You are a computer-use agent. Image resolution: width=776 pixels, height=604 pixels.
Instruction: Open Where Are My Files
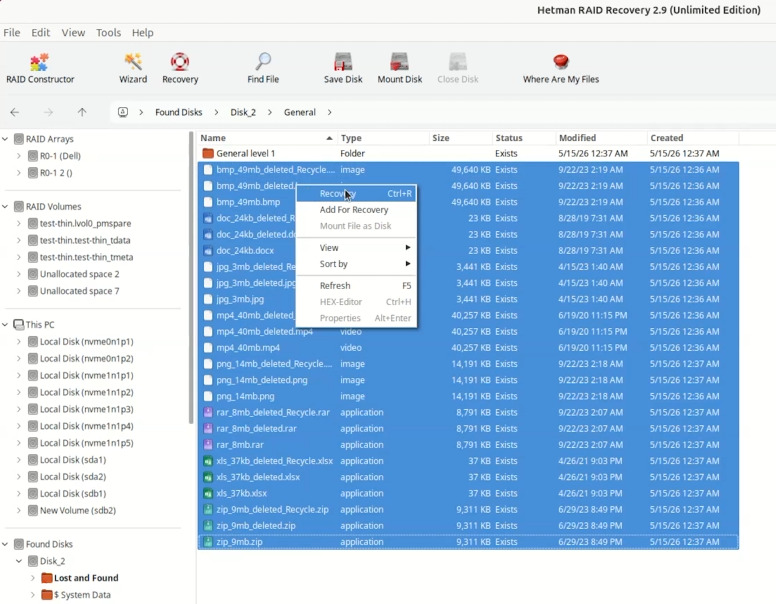[561, 68]
